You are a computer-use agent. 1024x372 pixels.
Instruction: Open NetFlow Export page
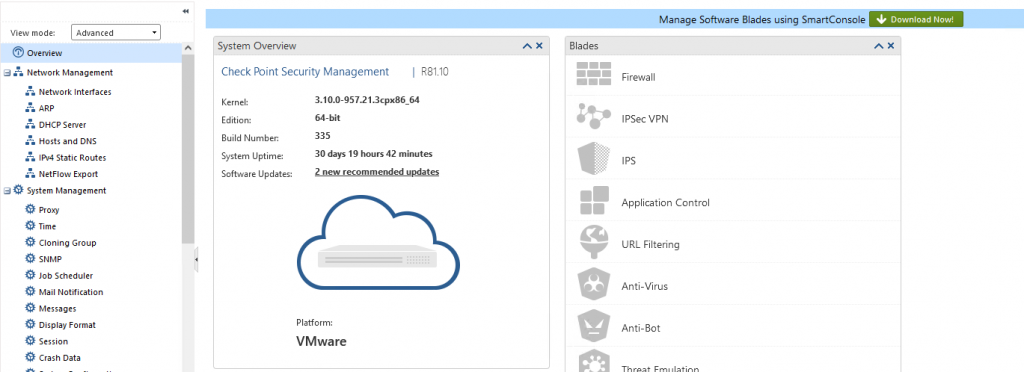click(69, 174)
